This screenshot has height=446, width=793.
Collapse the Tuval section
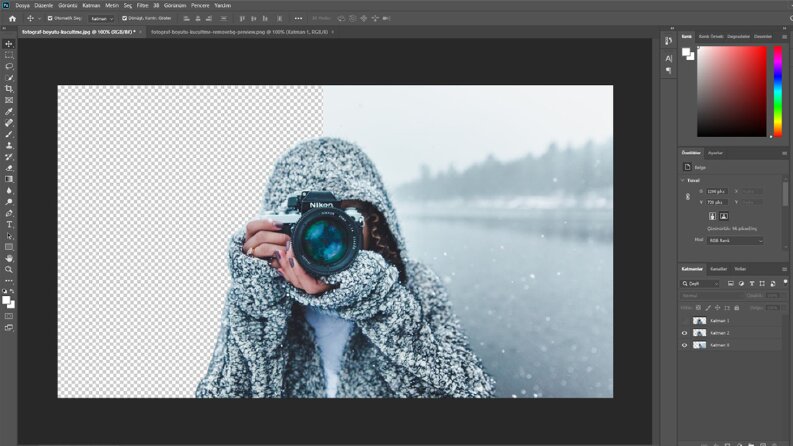[x=683, y=180]
